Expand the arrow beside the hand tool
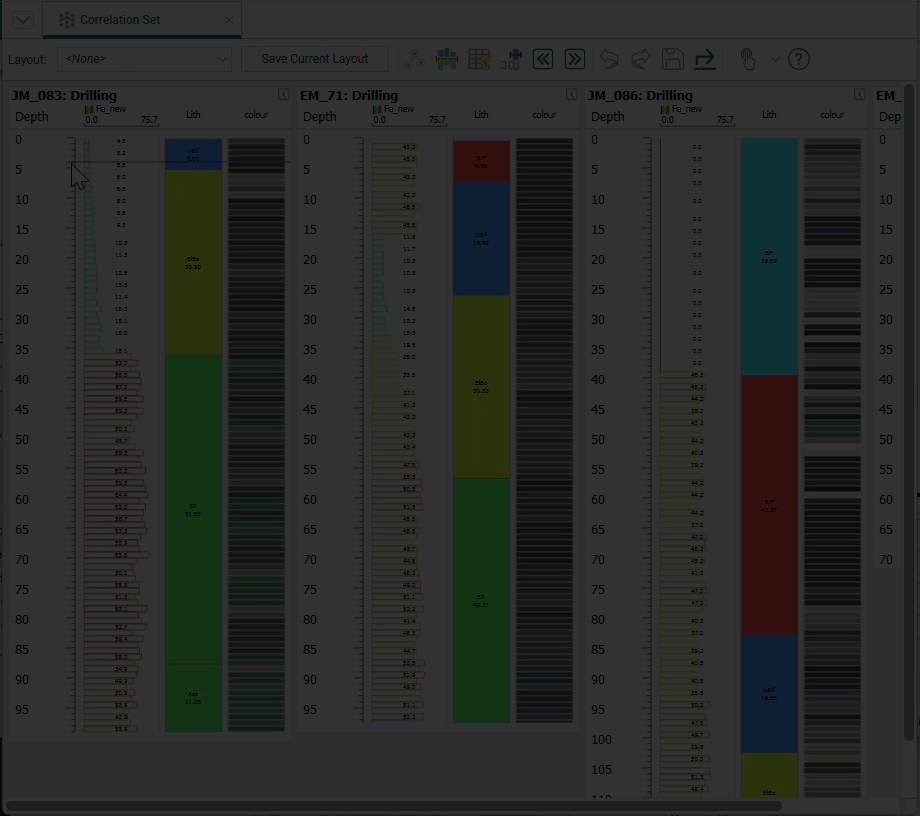Image resolution: width=920 pixels, height=816 pixels. click(775, 59)
